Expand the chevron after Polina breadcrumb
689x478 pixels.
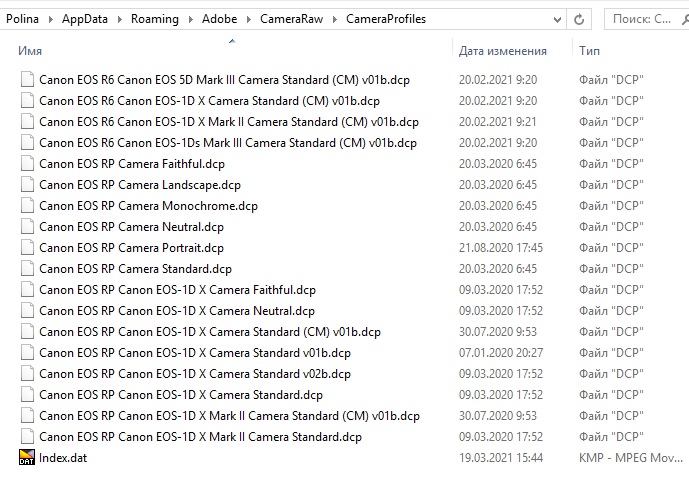coord(51,19)
